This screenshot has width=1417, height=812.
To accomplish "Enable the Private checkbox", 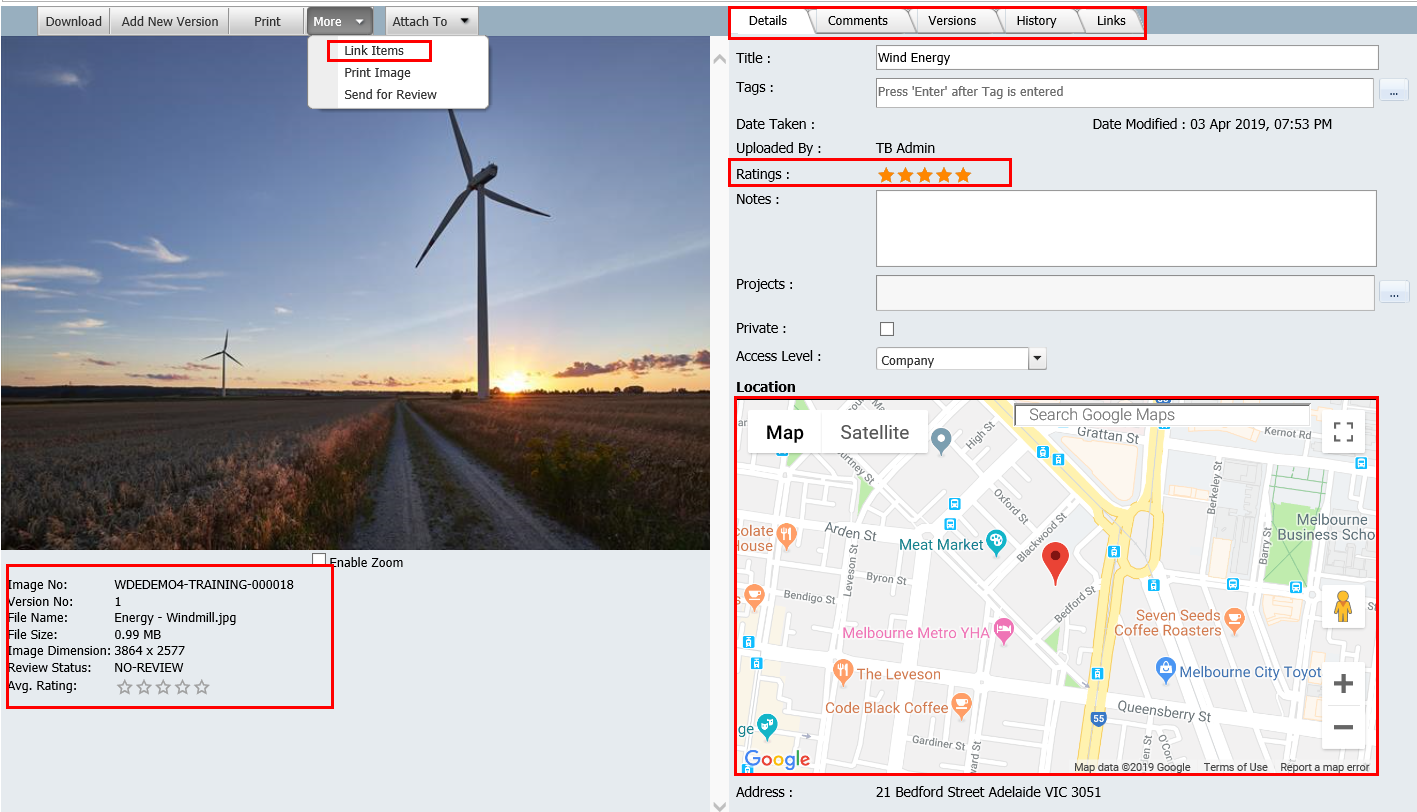I will tap(886, 329).
